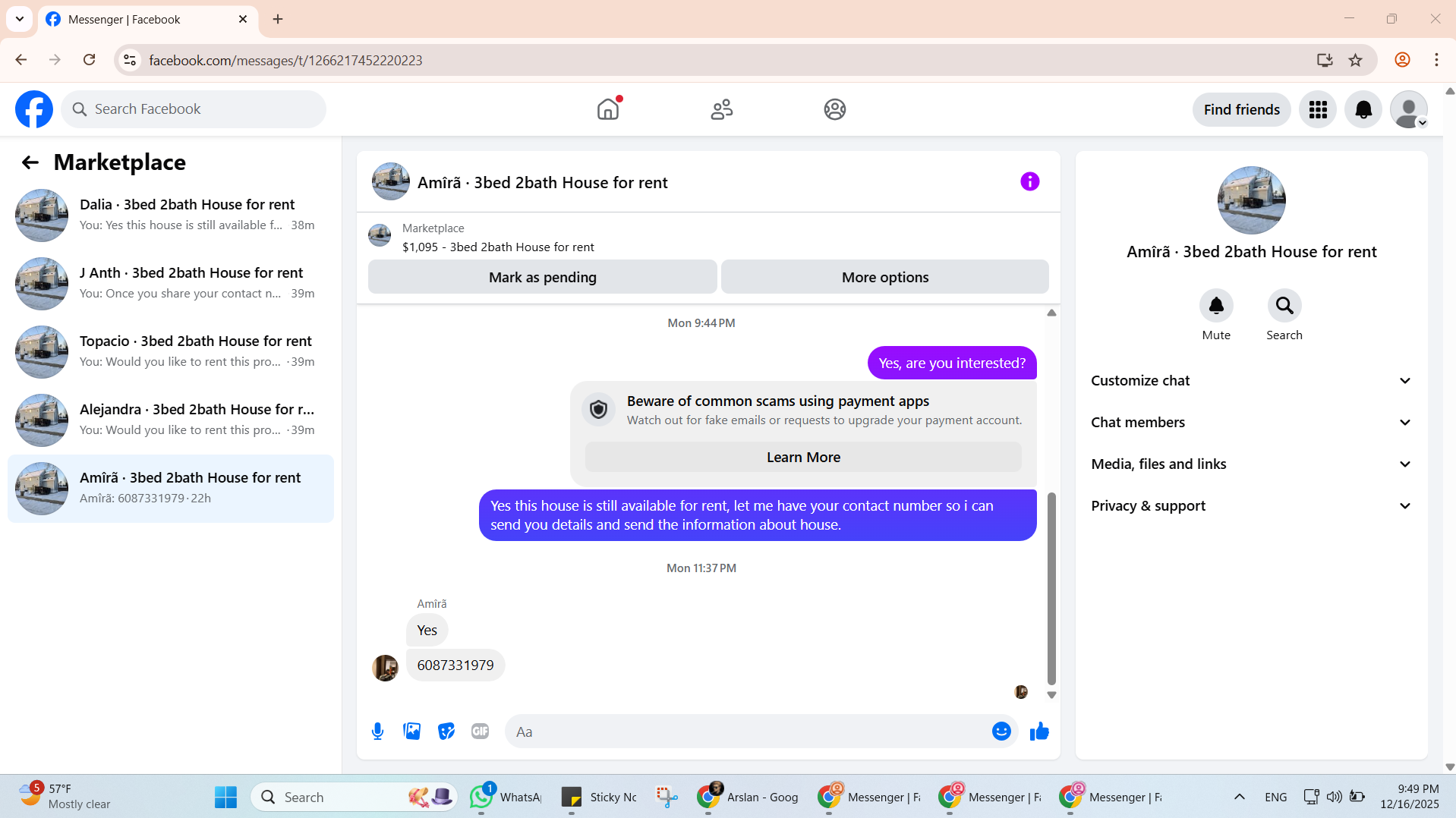Click Amîrã's avatar beside the phone number
The width and height of the screenshot is (1456, 818).
[385, 668]
